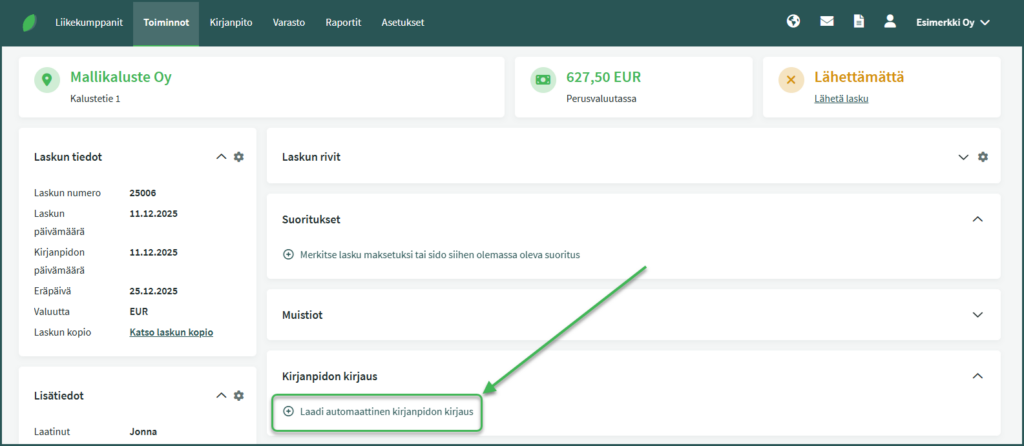
Task: Open the Raportit menu
Action: [x=343, y=22]
